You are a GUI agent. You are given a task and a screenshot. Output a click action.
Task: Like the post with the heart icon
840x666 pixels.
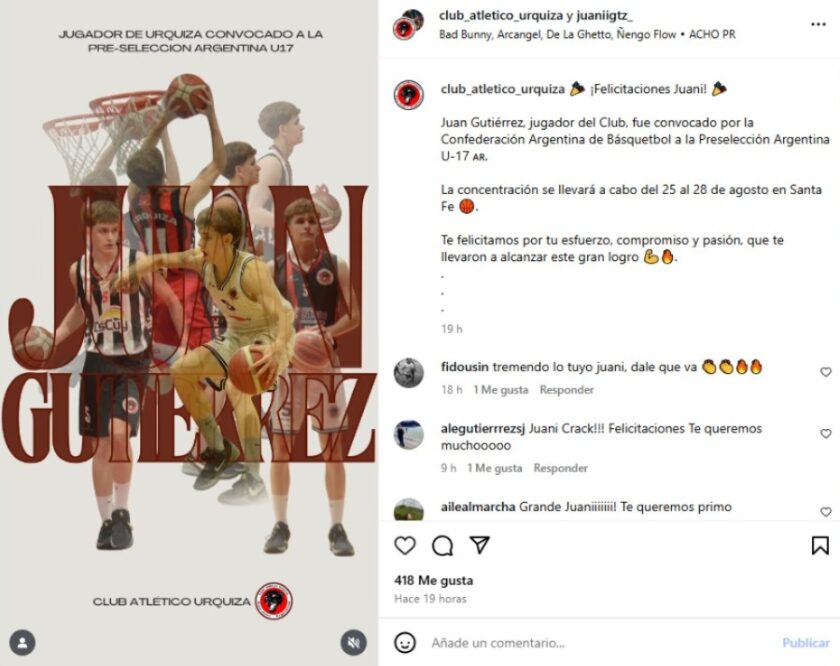coord(405,545)
